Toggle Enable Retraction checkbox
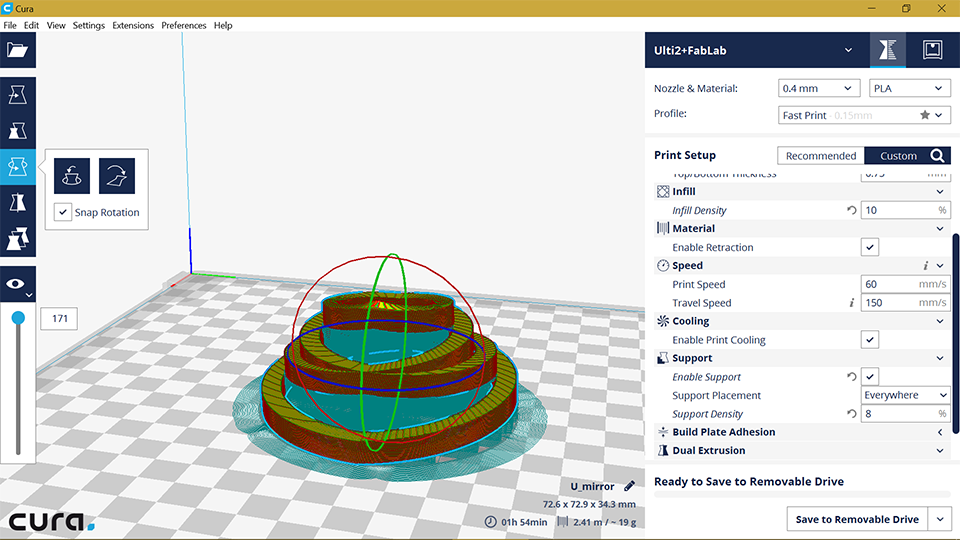The image size is (960, 540). pyautogui.click(x=869, y=247)
